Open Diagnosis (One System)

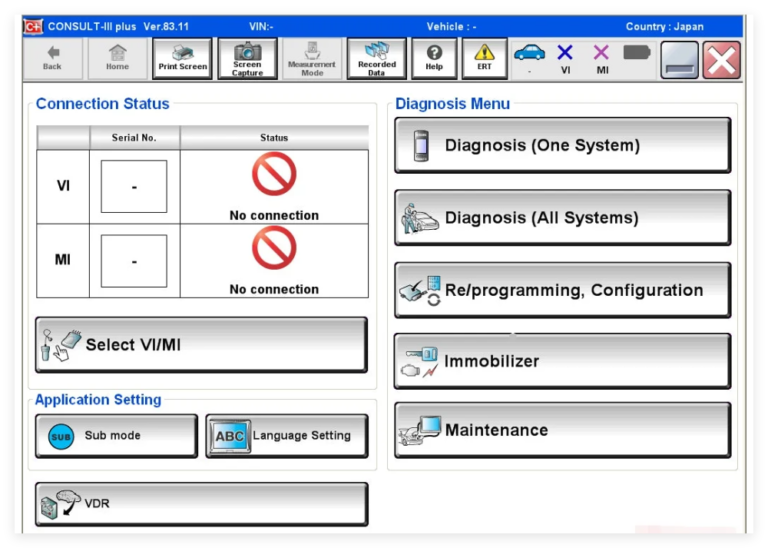[563, 145]
